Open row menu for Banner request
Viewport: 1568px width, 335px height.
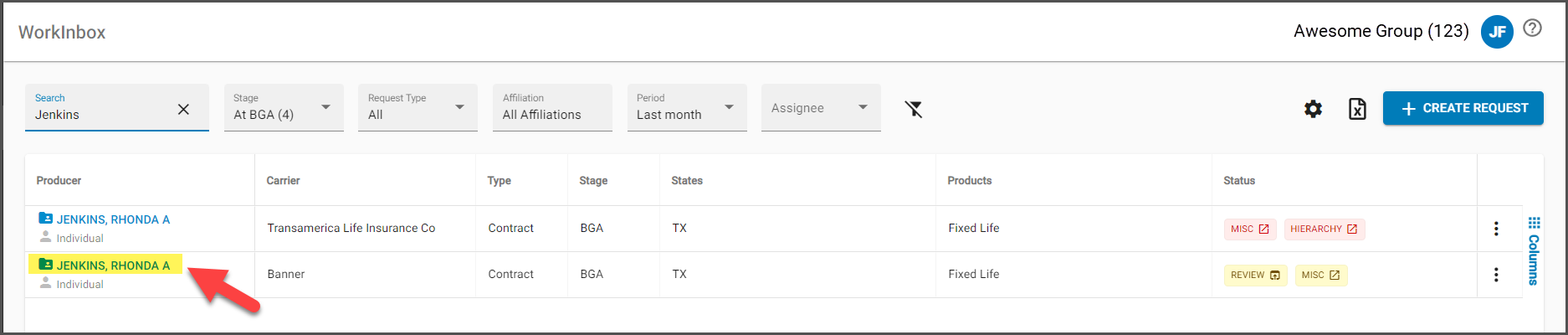click(x=1496, y=275)
